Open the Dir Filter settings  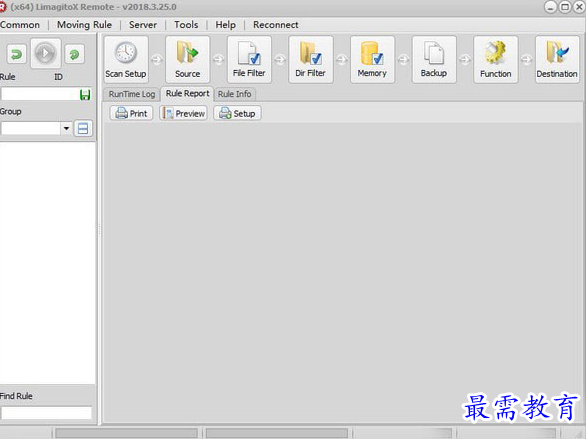(311, 59)
